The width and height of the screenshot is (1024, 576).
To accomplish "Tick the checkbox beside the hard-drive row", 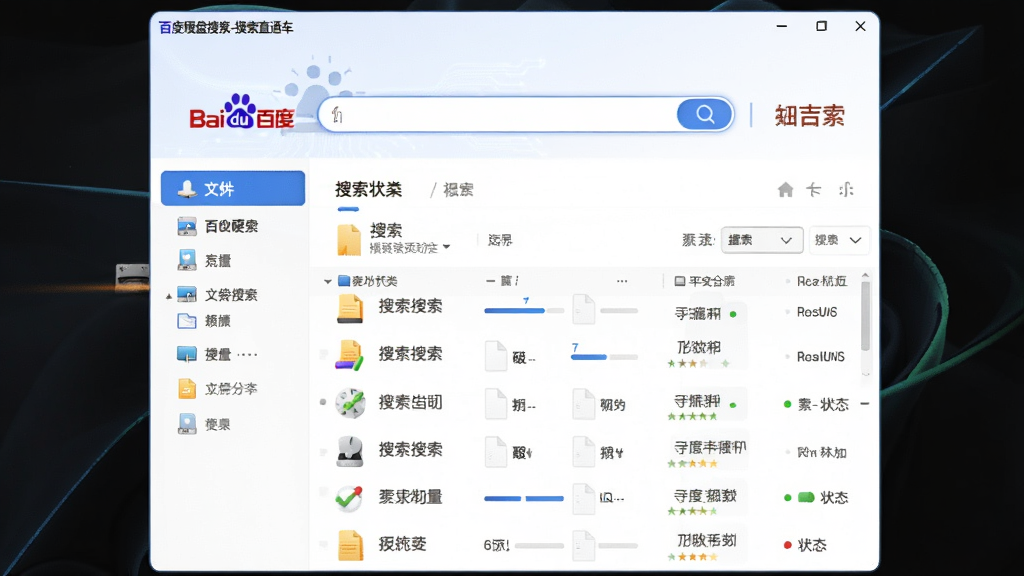I will point(323,451).
